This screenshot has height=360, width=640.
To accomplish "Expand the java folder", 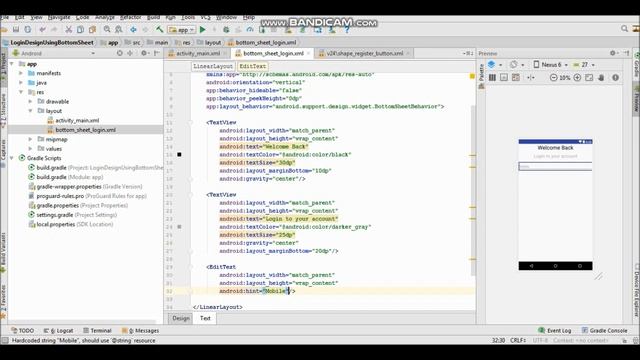I will tap(21, 82).
